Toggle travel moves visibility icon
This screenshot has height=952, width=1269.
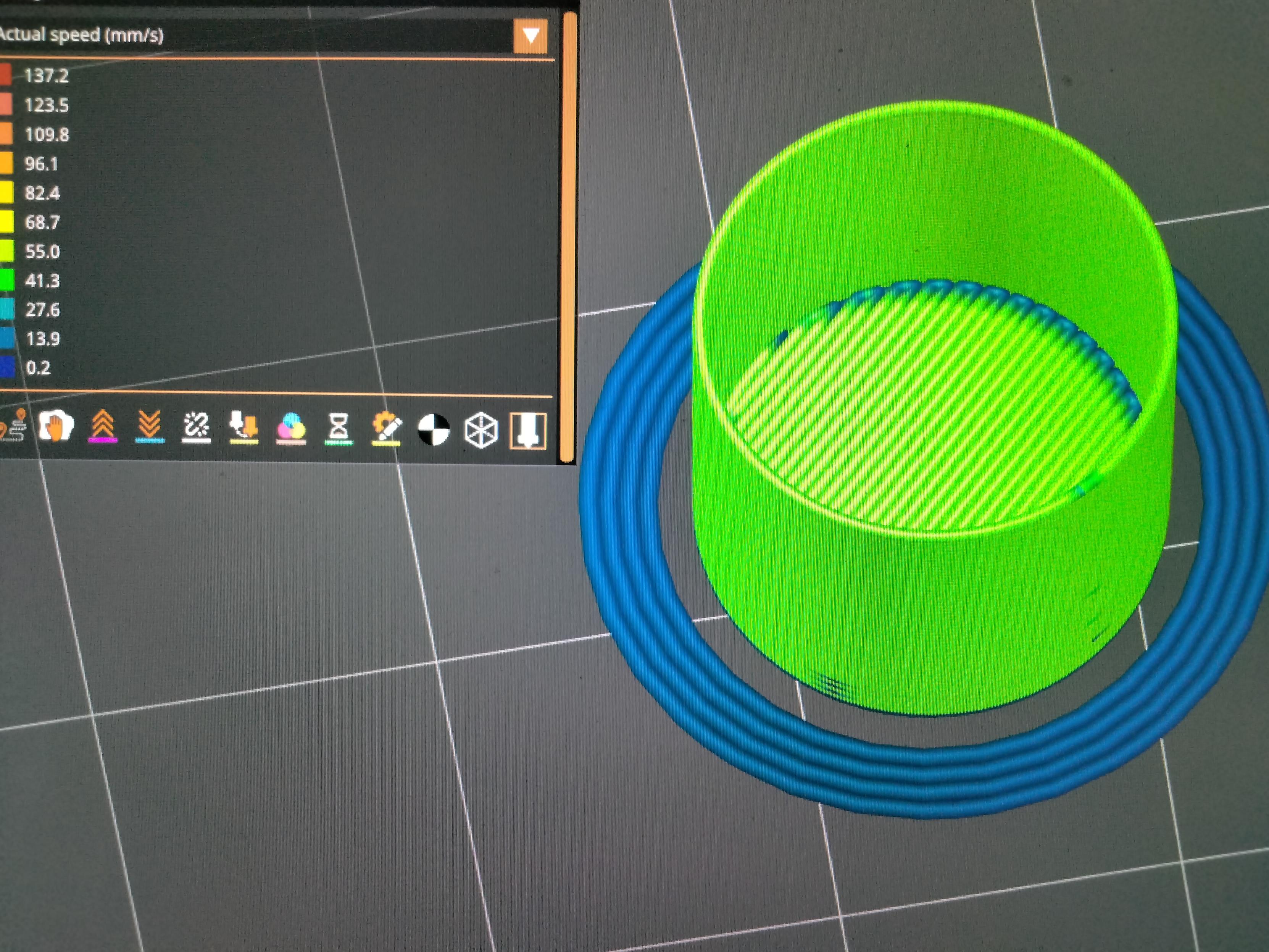(x=13, y=426)
